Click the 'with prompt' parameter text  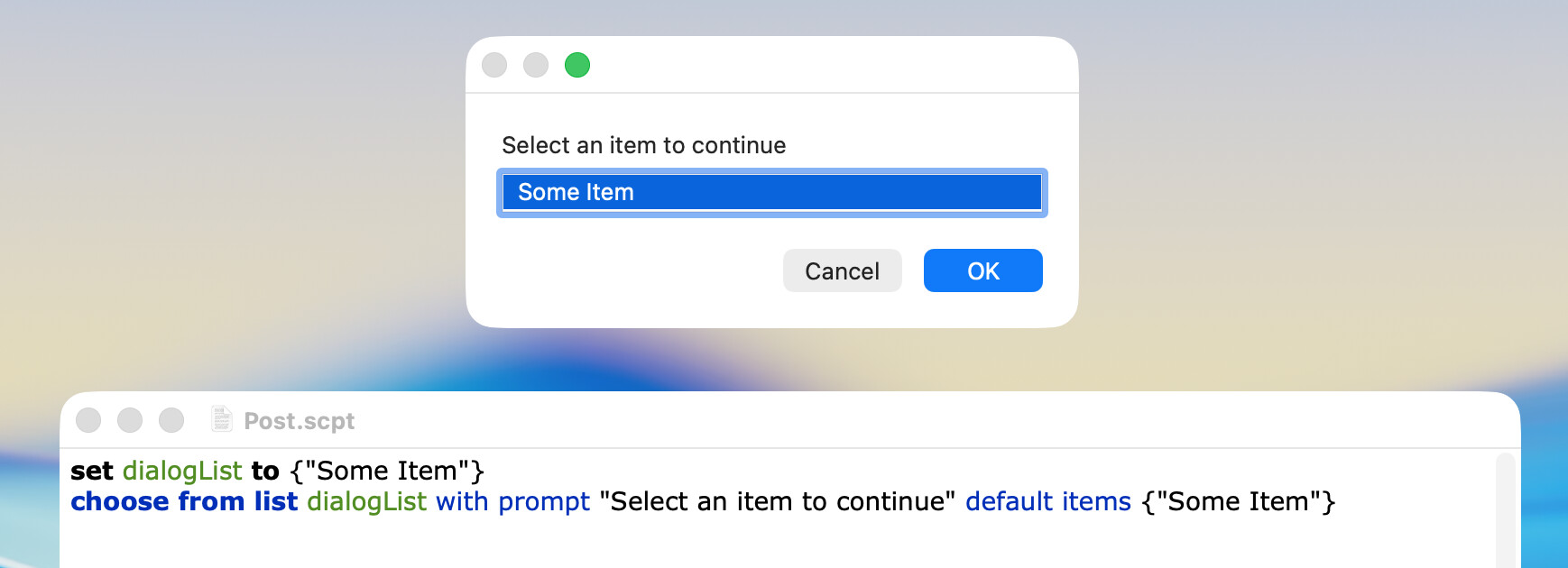(512, 501)
